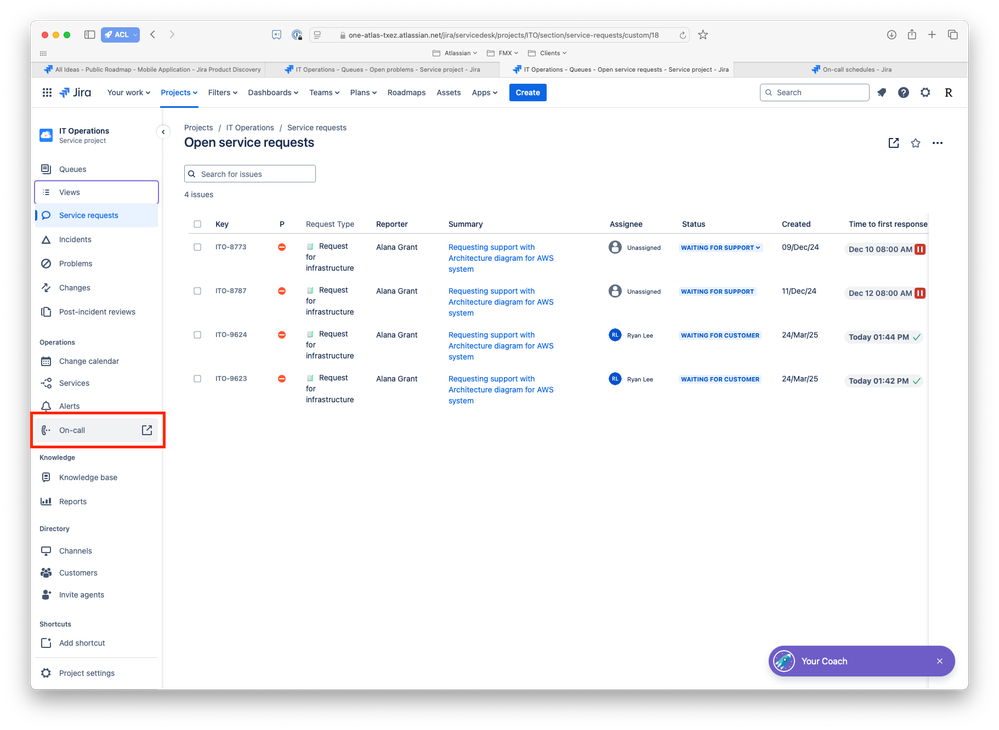Open Problems in the sidebar
This screenshot has width=999, height=730.
96,264
